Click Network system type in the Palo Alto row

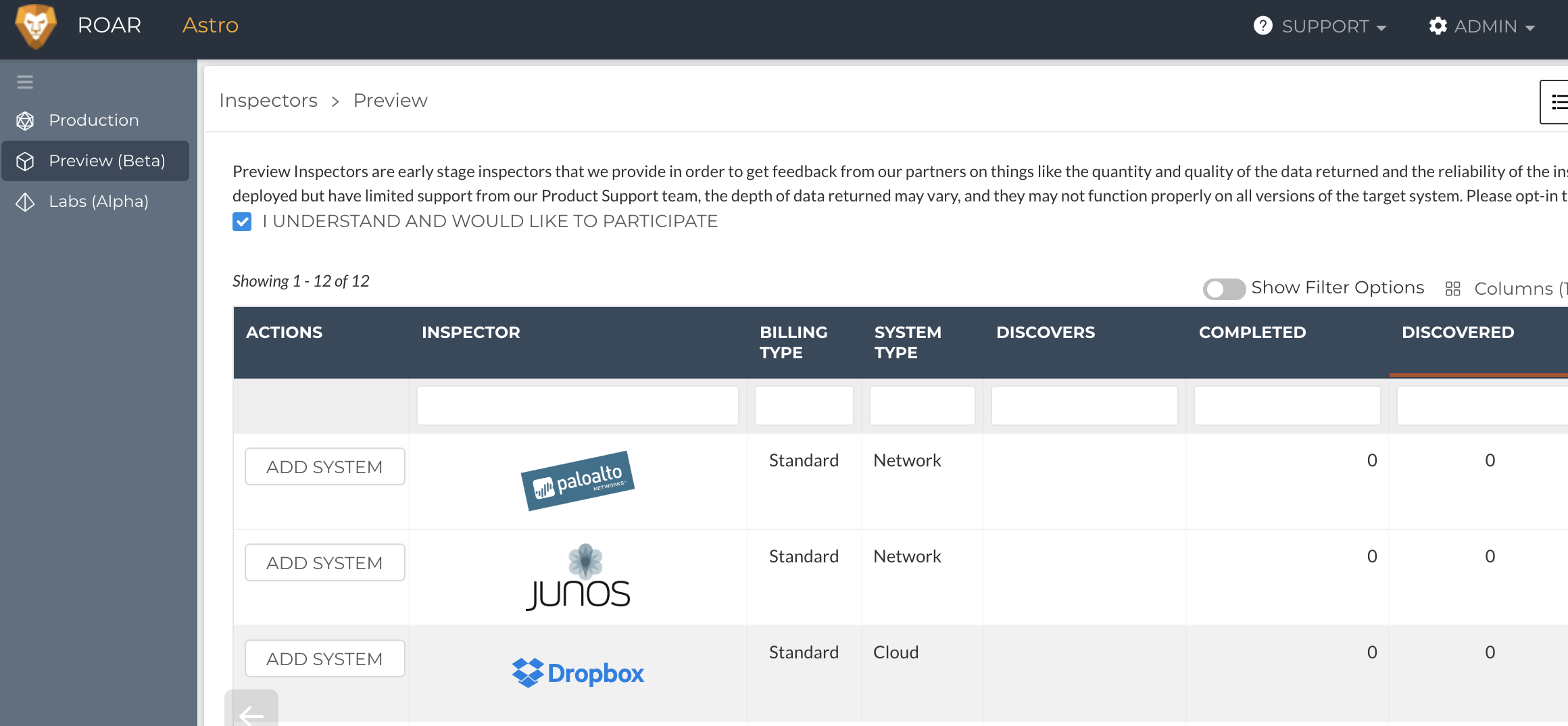click(907, 460)
